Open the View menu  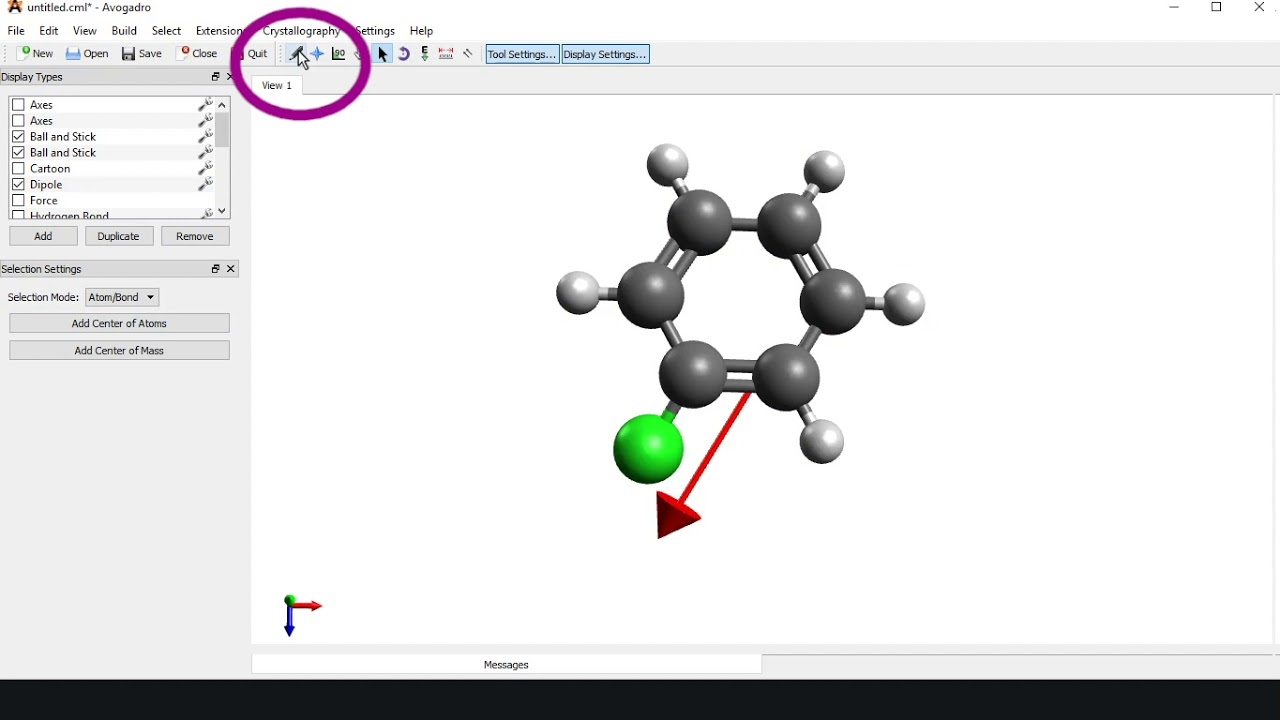[85, 31]
